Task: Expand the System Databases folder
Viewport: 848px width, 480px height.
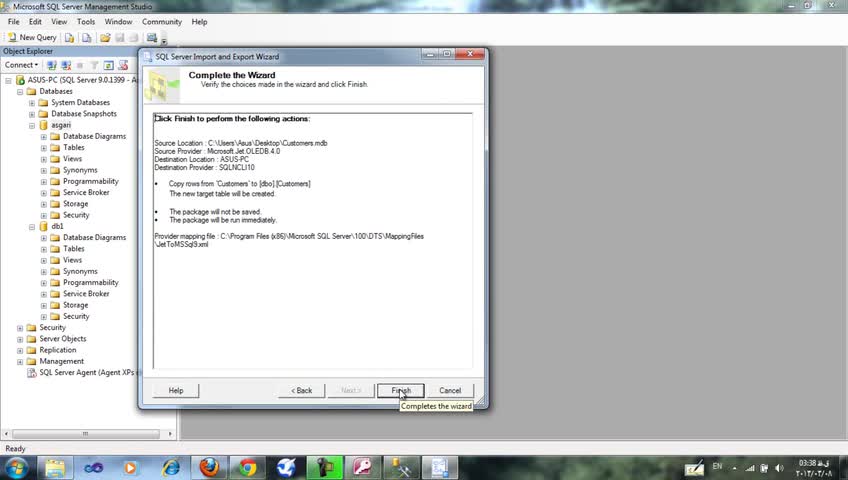Action: [32, 103]
